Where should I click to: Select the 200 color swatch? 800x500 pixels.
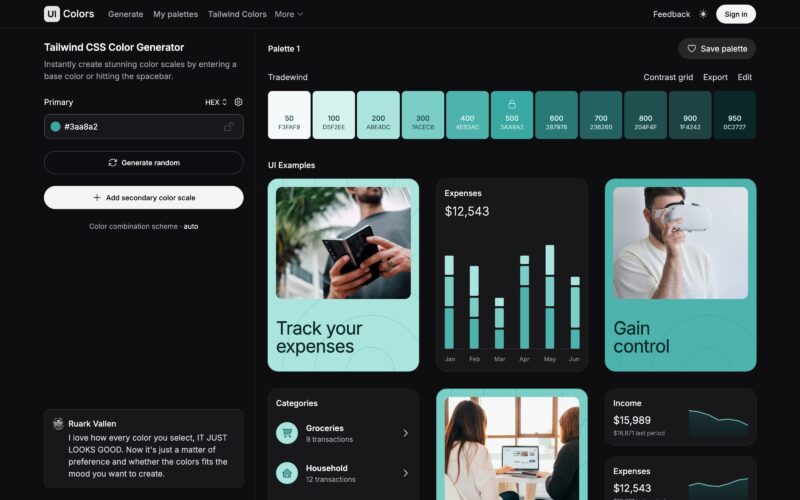(x=378, y=115)
